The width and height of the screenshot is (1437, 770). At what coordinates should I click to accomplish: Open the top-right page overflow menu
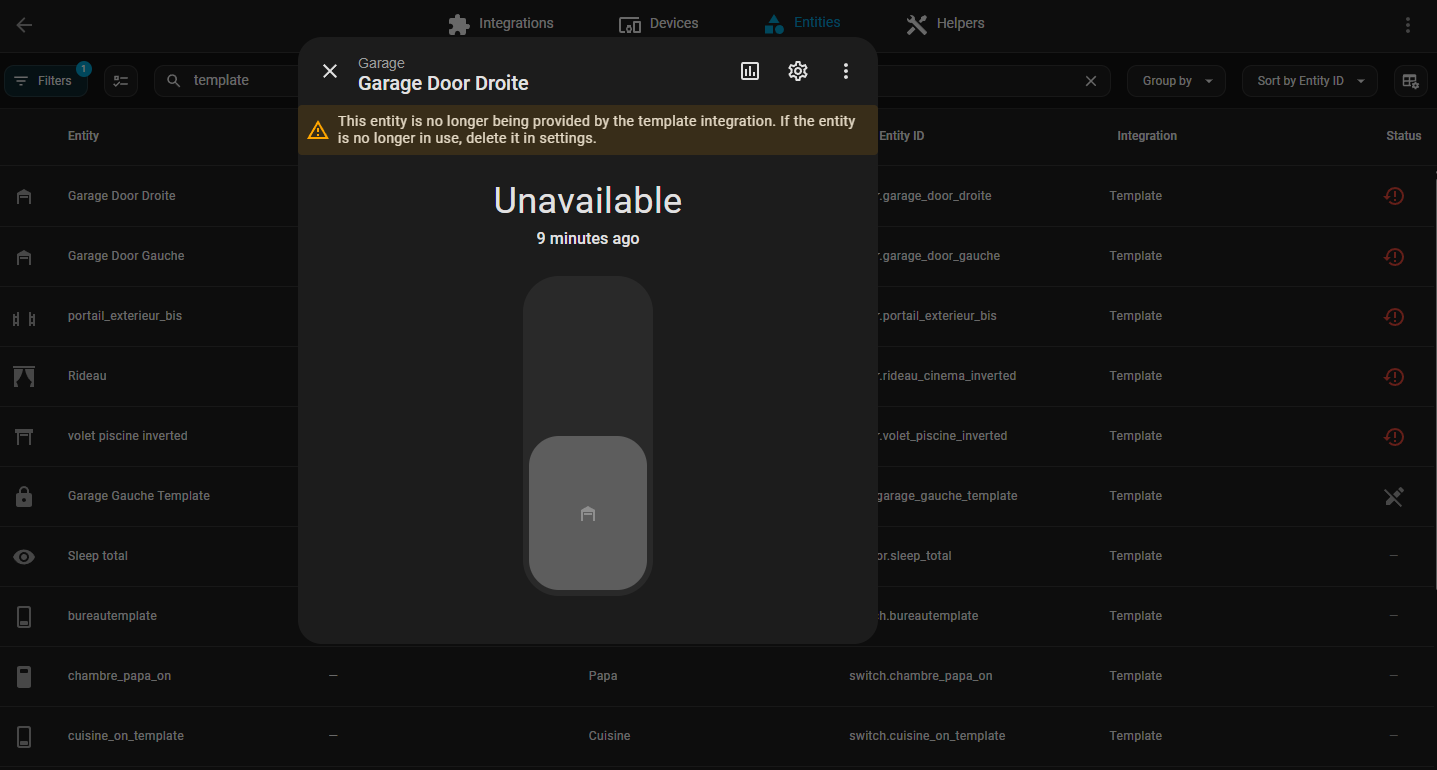1408,25
